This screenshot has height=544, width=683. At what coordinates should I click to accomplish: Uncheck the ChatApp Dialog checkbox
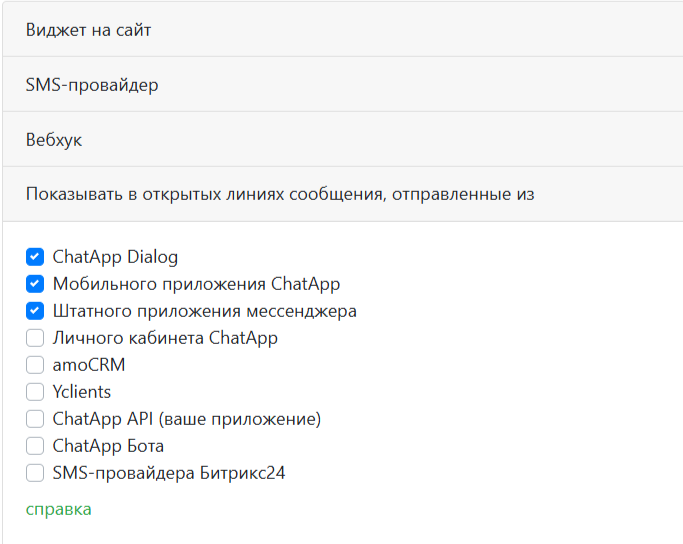click(x=35, y=257)
